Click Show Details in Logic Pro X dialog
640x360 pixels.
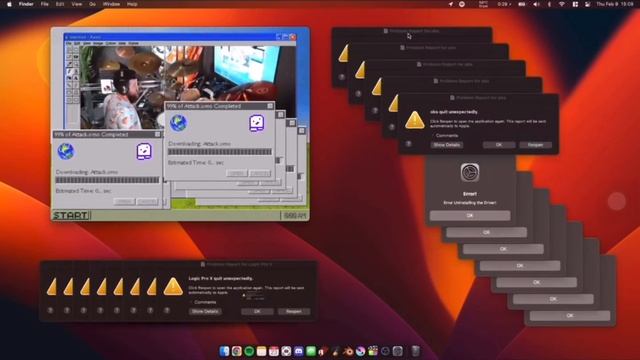tap(205, 311)
